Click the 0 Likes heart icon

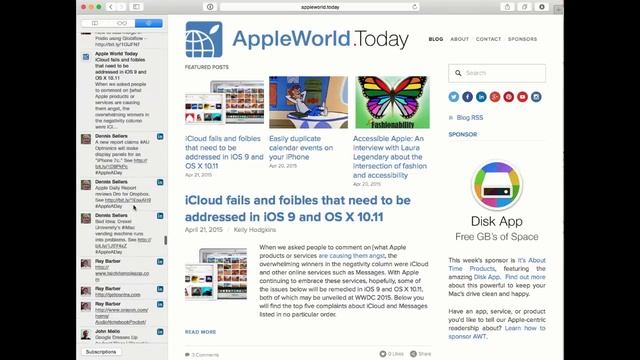(x=383, y=354)
